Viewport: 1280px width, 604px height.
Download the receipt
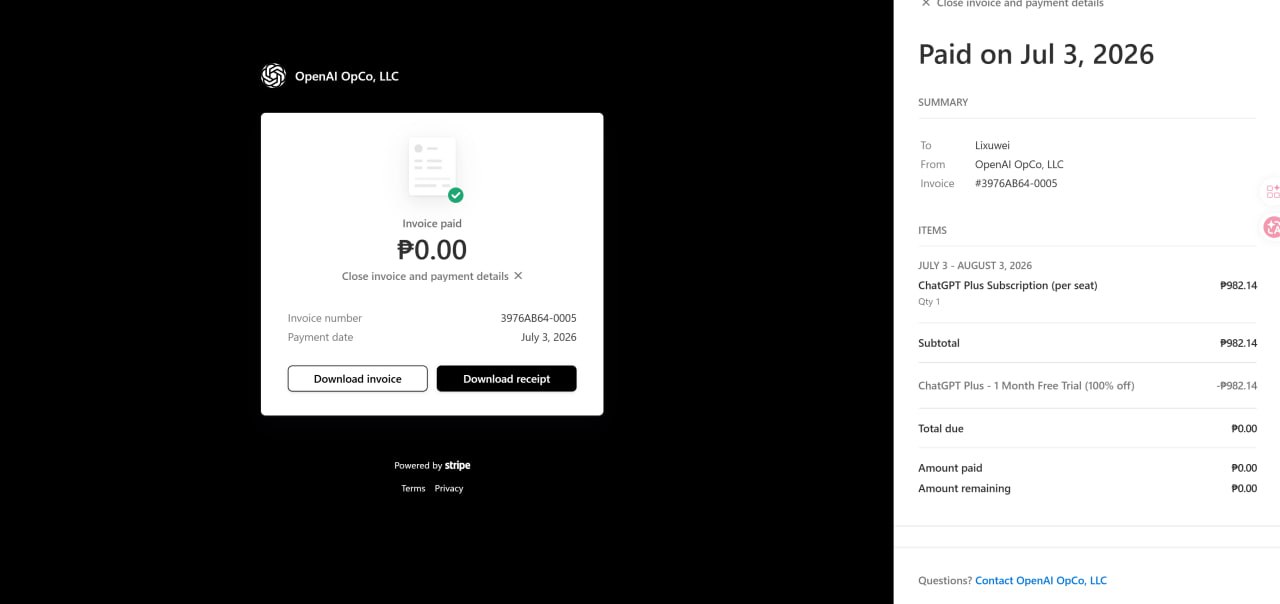pyautogui.click(x=507, y=379)
